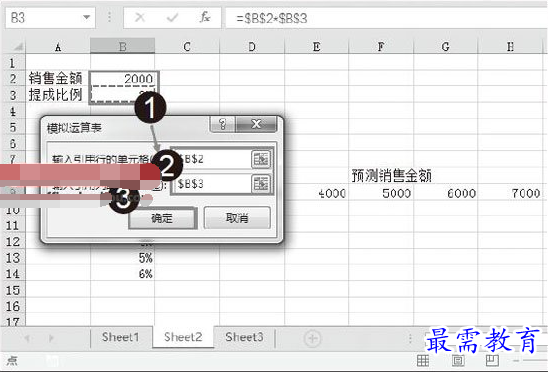This screenshot has height=372, width=548.
Task: Select row 5 header
Action: click(x=13, y=127)
